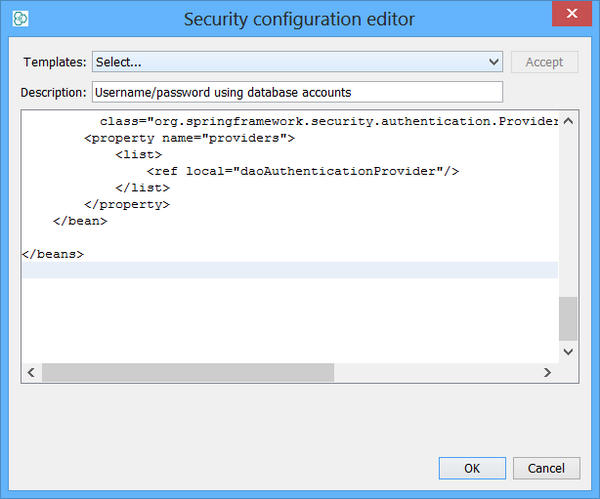
Task: Click the highlighted empty line below </beans>
Action: (288, 270)
